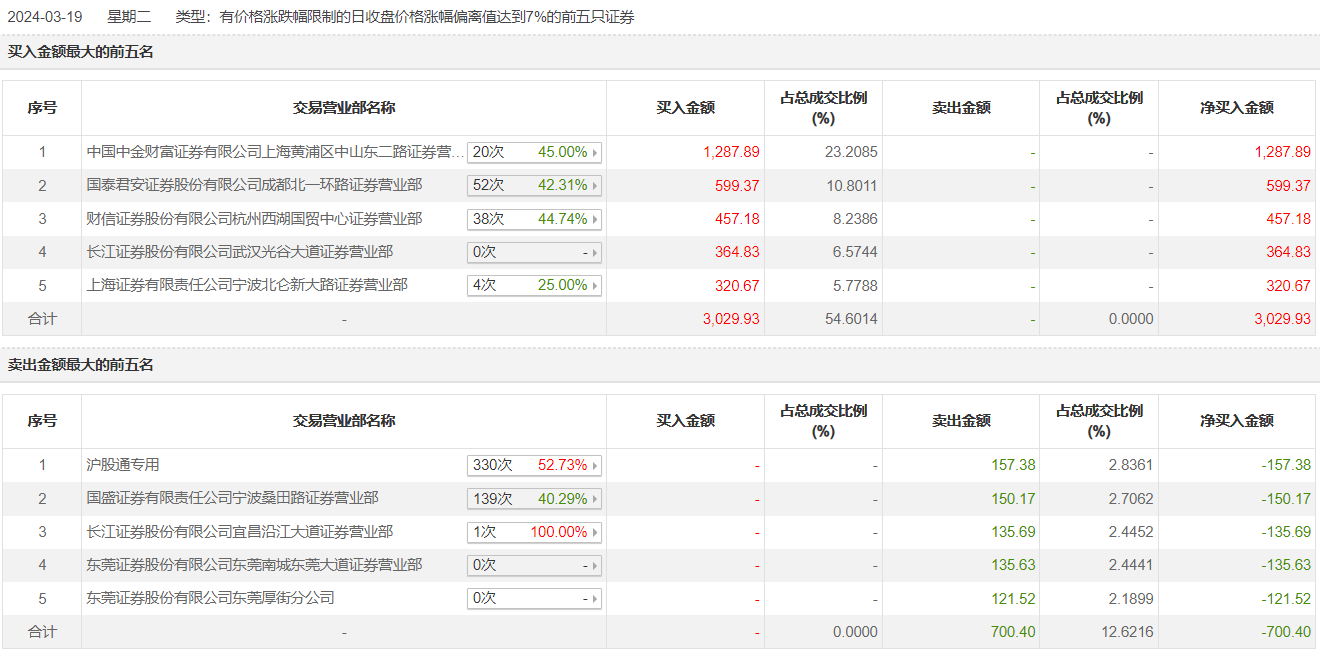Click the sell total 700.40 in 卖出金额 column
The width and height of the screenshot is (1320, 656).
pyautogui.click(x=1013, y=632)
